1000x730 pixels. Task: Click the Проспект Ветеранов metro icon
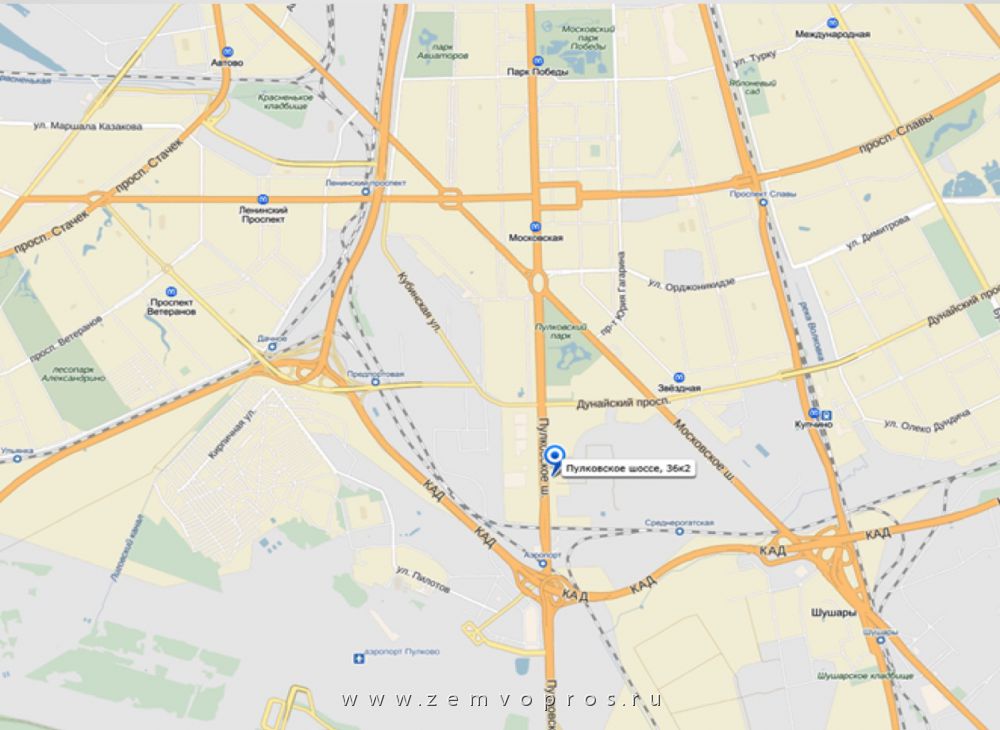(171, 292)
